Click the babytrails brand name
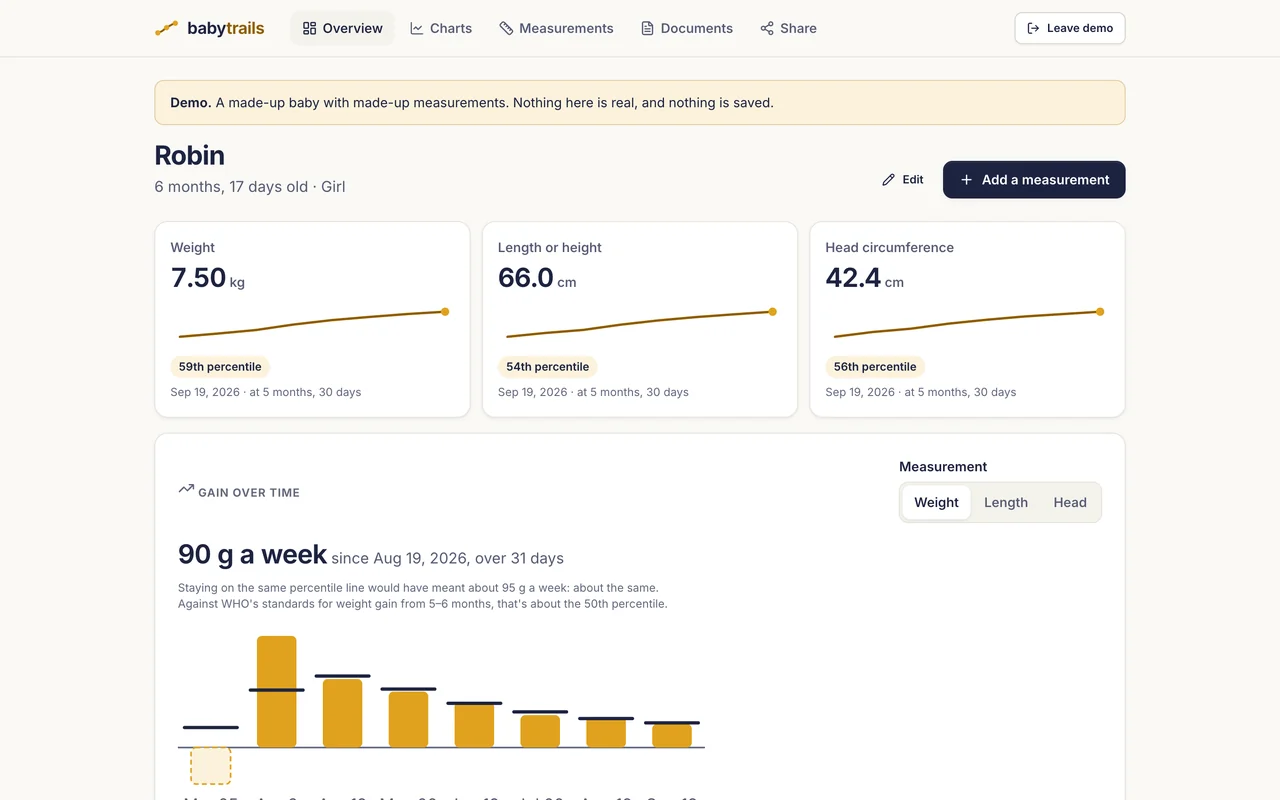The width and height of the screenshot is (1280, 800). coord(226,28)
